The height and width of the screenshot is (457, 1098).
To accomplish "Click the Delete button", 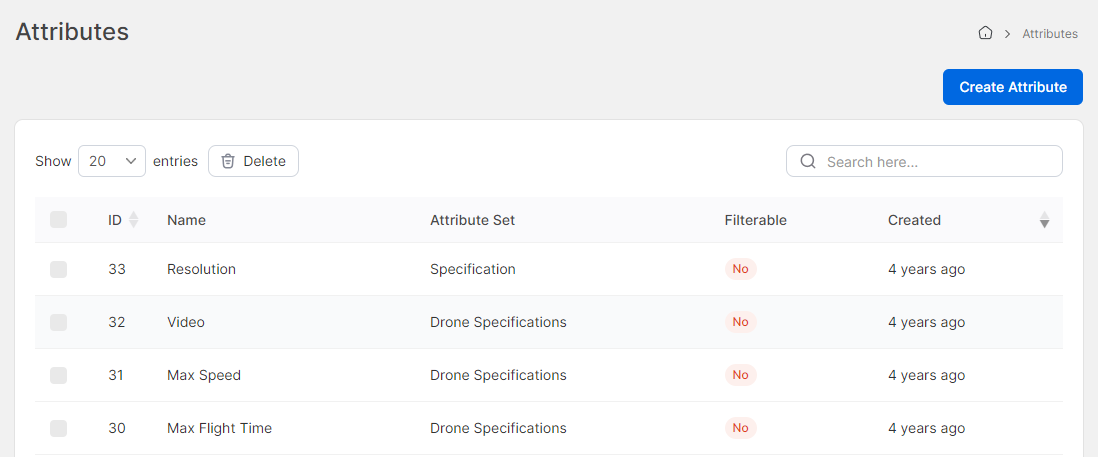I will point(253,161).
